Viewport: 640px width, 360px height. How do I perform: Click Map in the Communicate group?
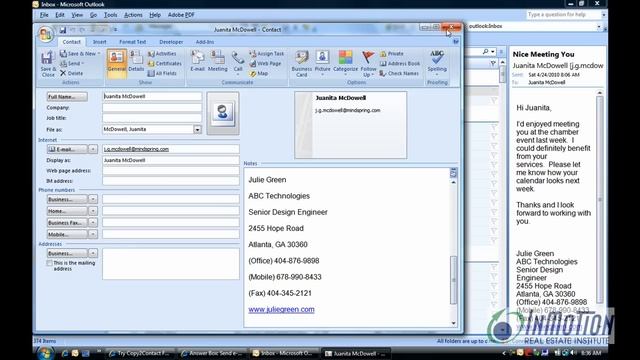[259, 73]
